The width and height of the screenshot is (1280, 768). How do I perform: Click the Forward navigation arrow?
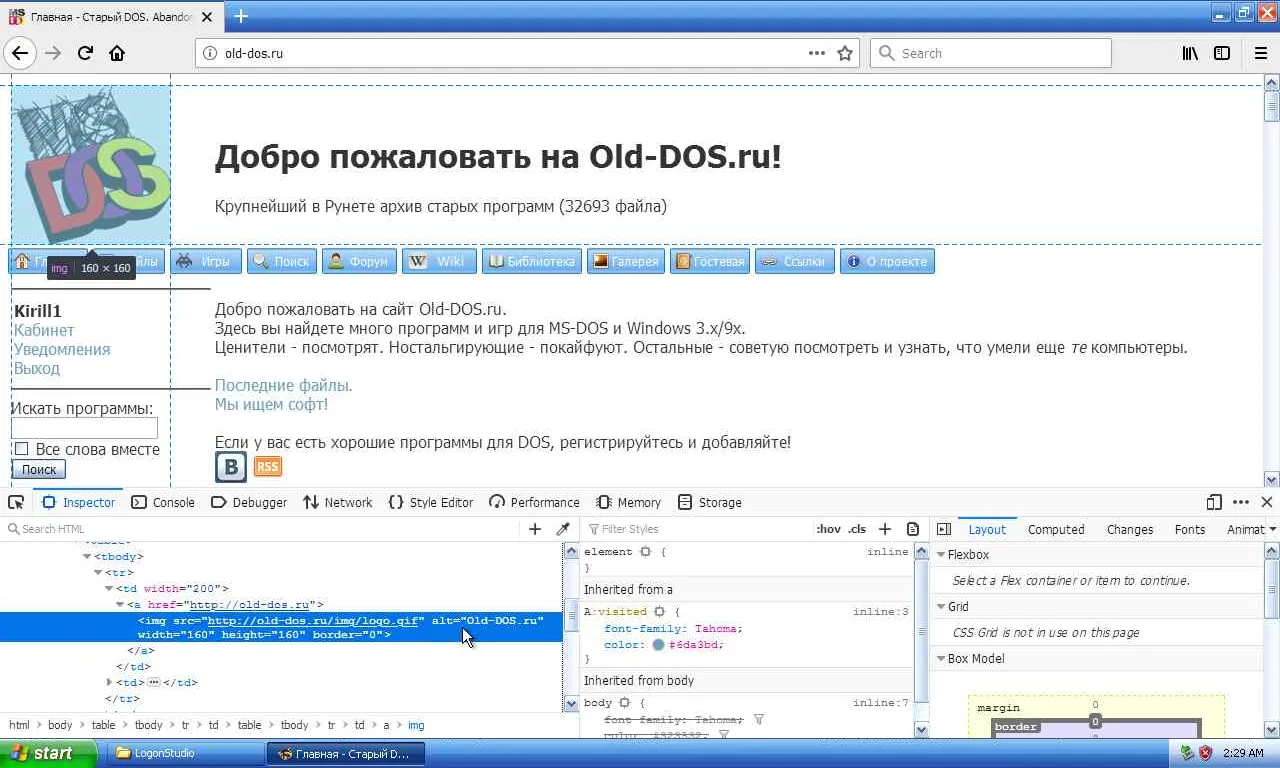[53, 53]
